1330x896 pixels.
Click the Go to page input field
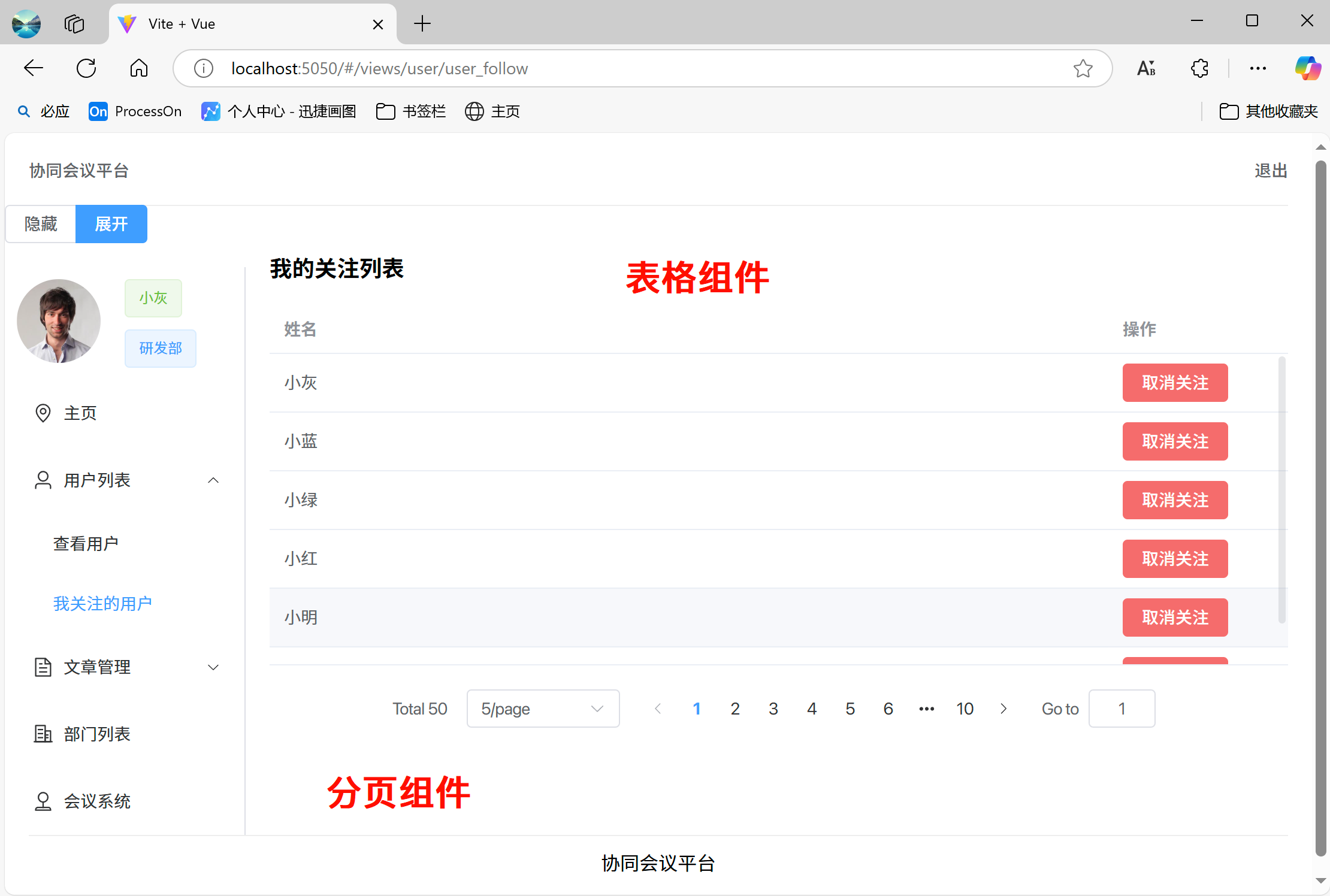click(1122, 709)
